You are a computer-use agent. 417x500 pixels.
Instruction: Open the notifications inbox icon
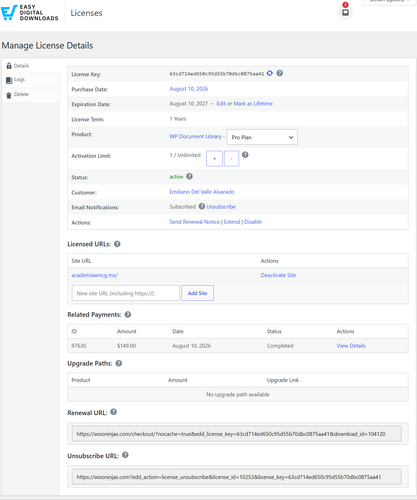tap(345, 13)
